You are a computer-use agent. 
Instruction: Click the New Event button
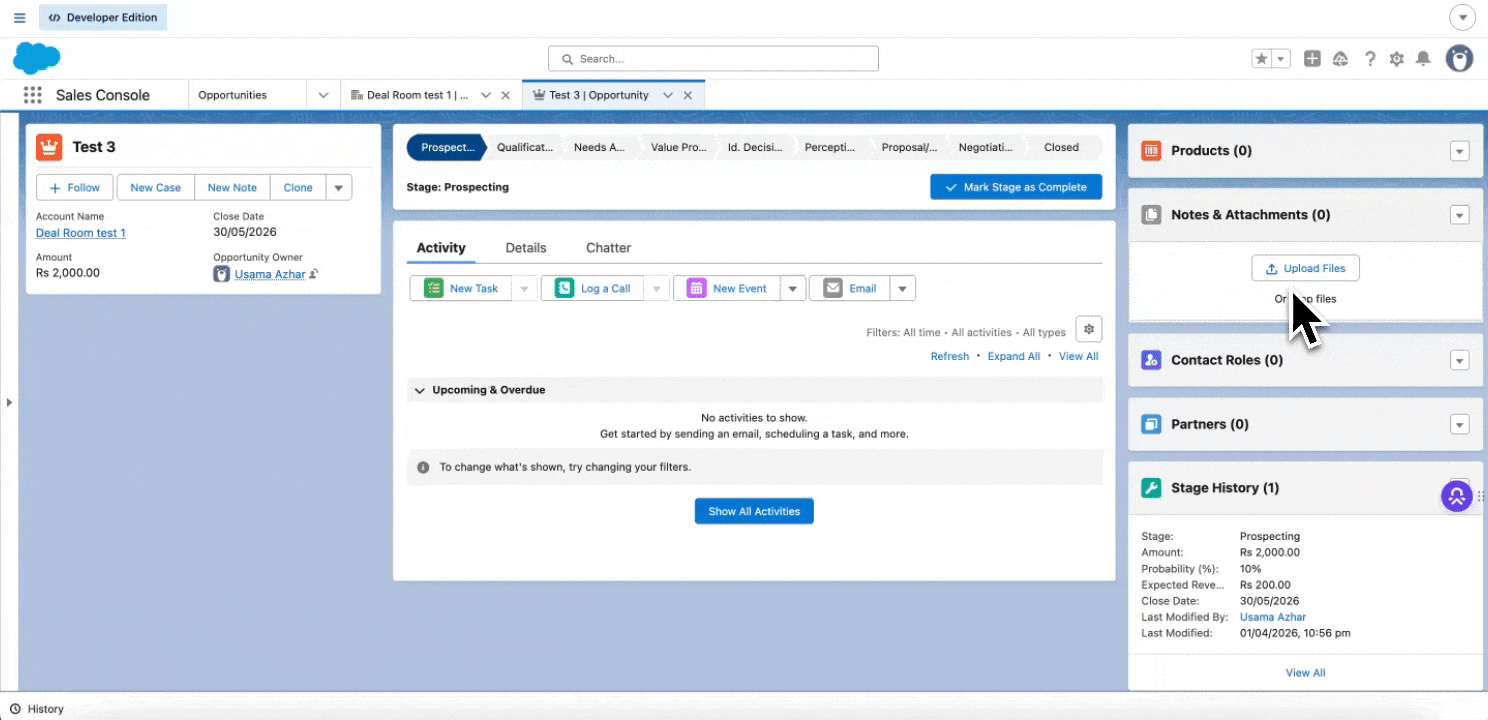727,288
